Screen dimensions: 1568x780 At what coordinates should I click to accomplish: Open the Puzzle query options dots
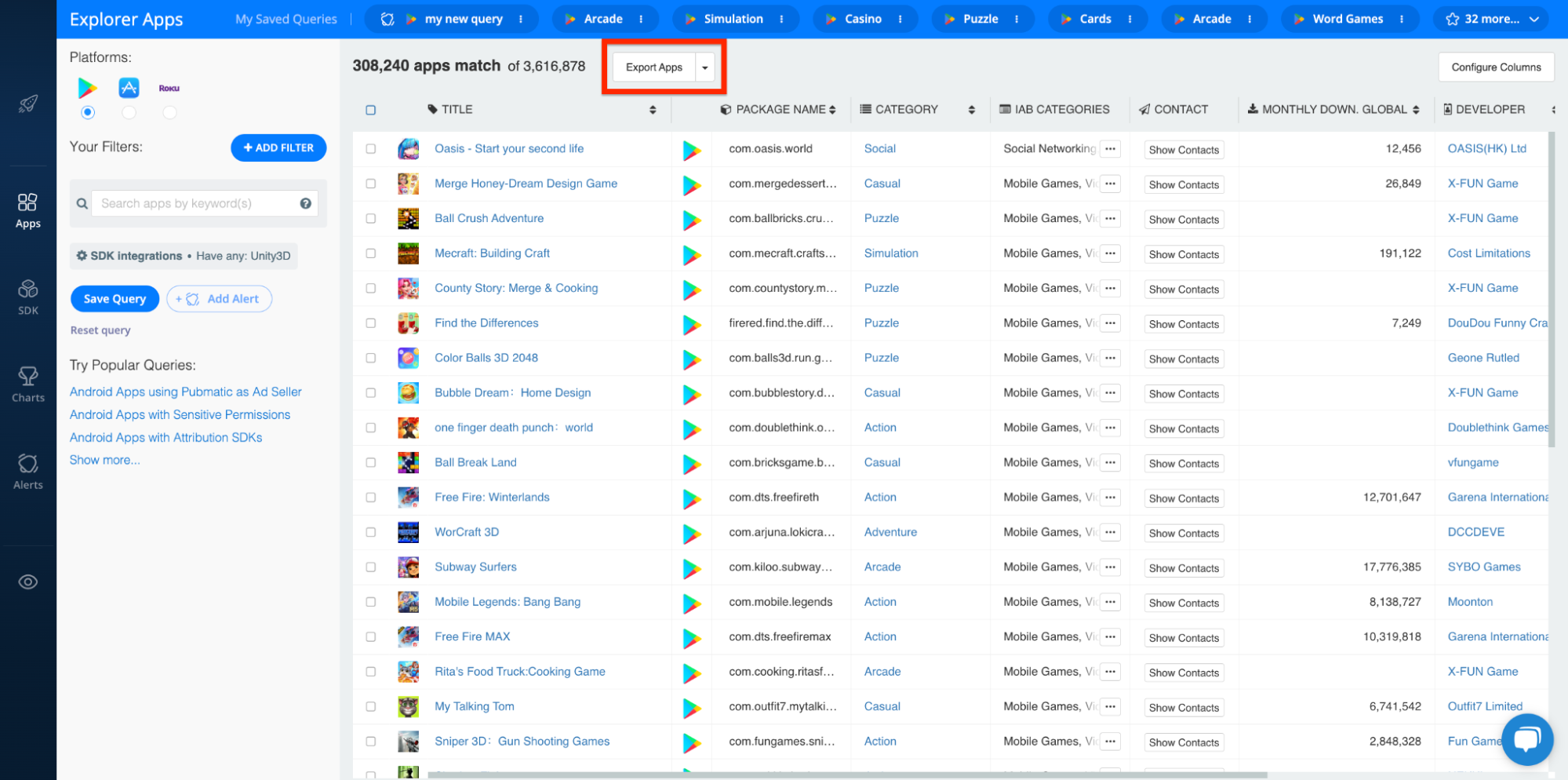coord(1017,19)
